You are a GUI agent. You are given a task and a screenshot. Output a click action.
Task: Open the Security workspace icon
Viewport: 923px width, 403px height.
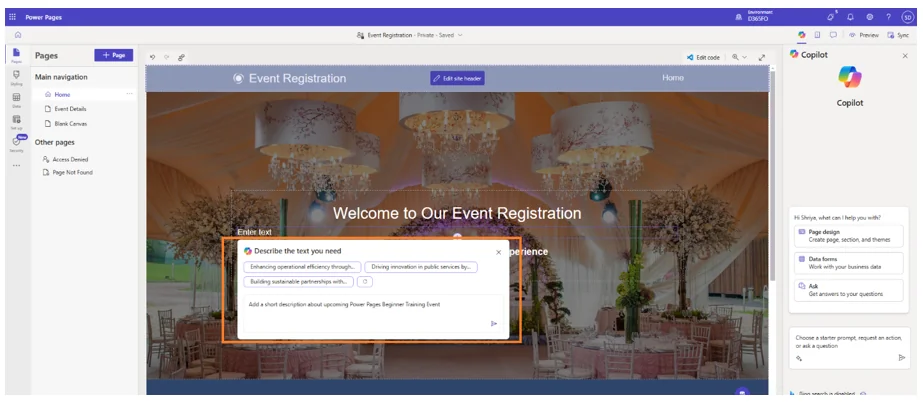coord(16,143)
